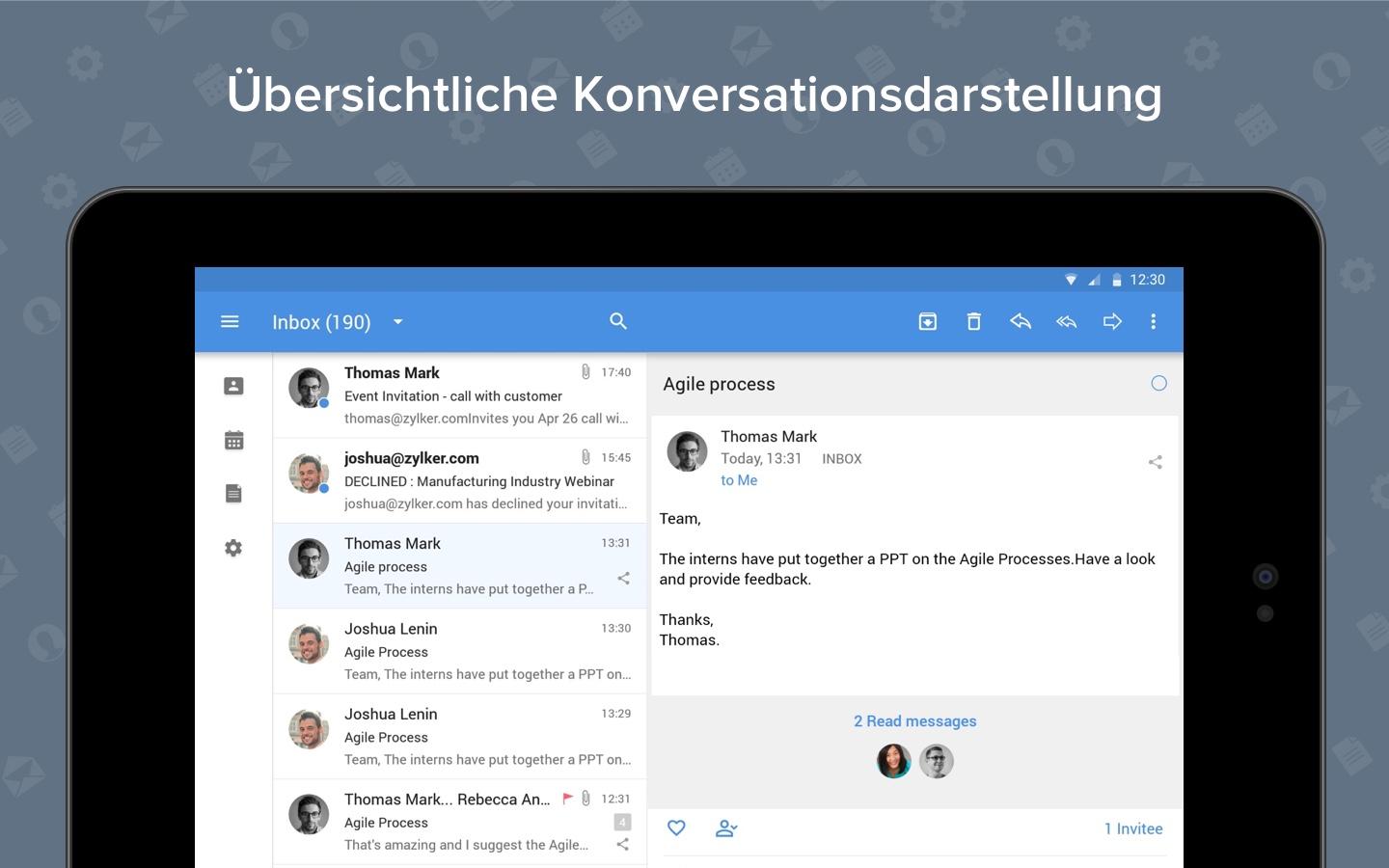Screen dimensions: 1389x868
Task: Open the woman's avatar under Read messages
Action: [x=894, y=761]
